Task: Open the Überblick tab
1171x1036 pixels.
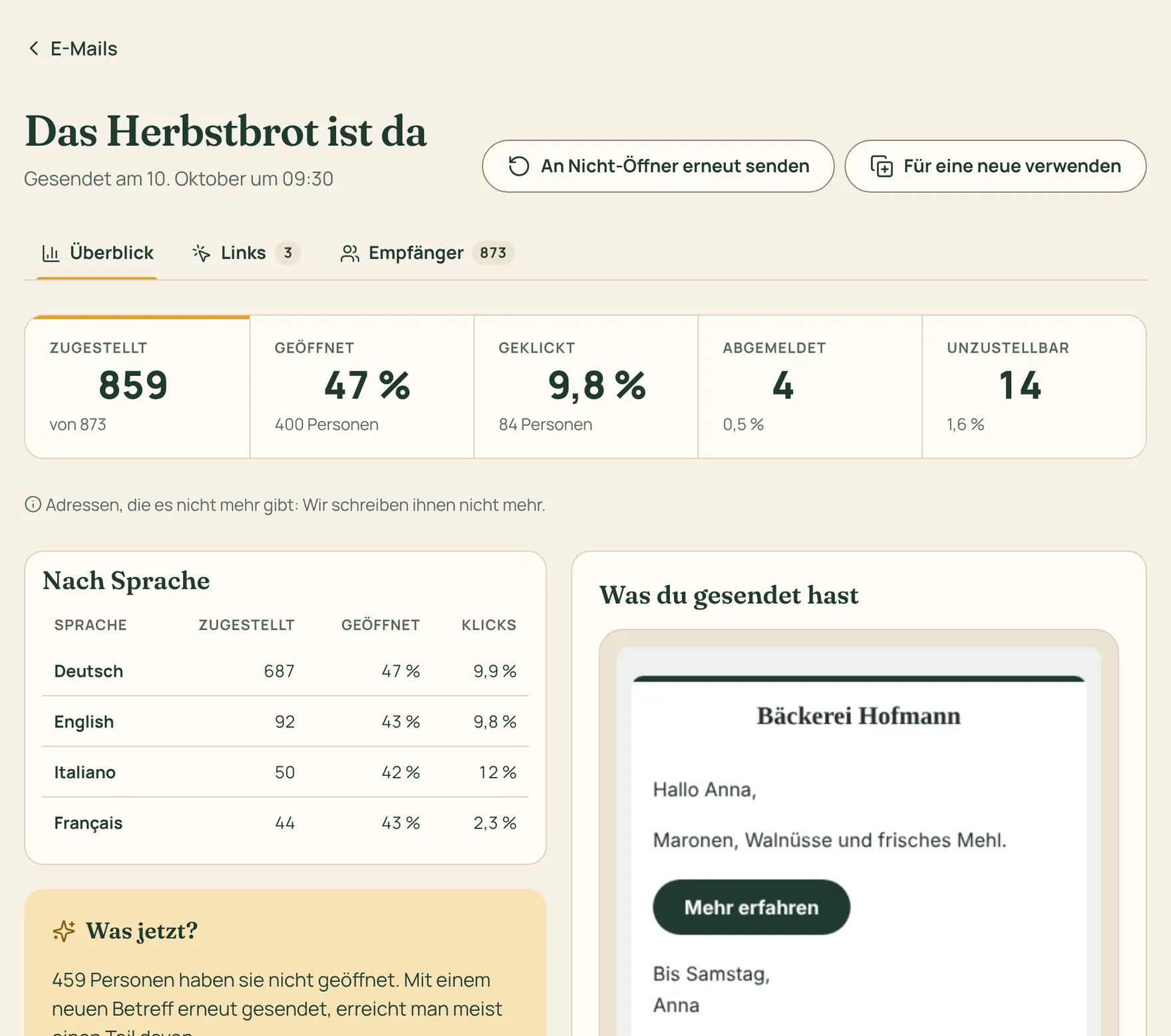Action: point(98,253)
